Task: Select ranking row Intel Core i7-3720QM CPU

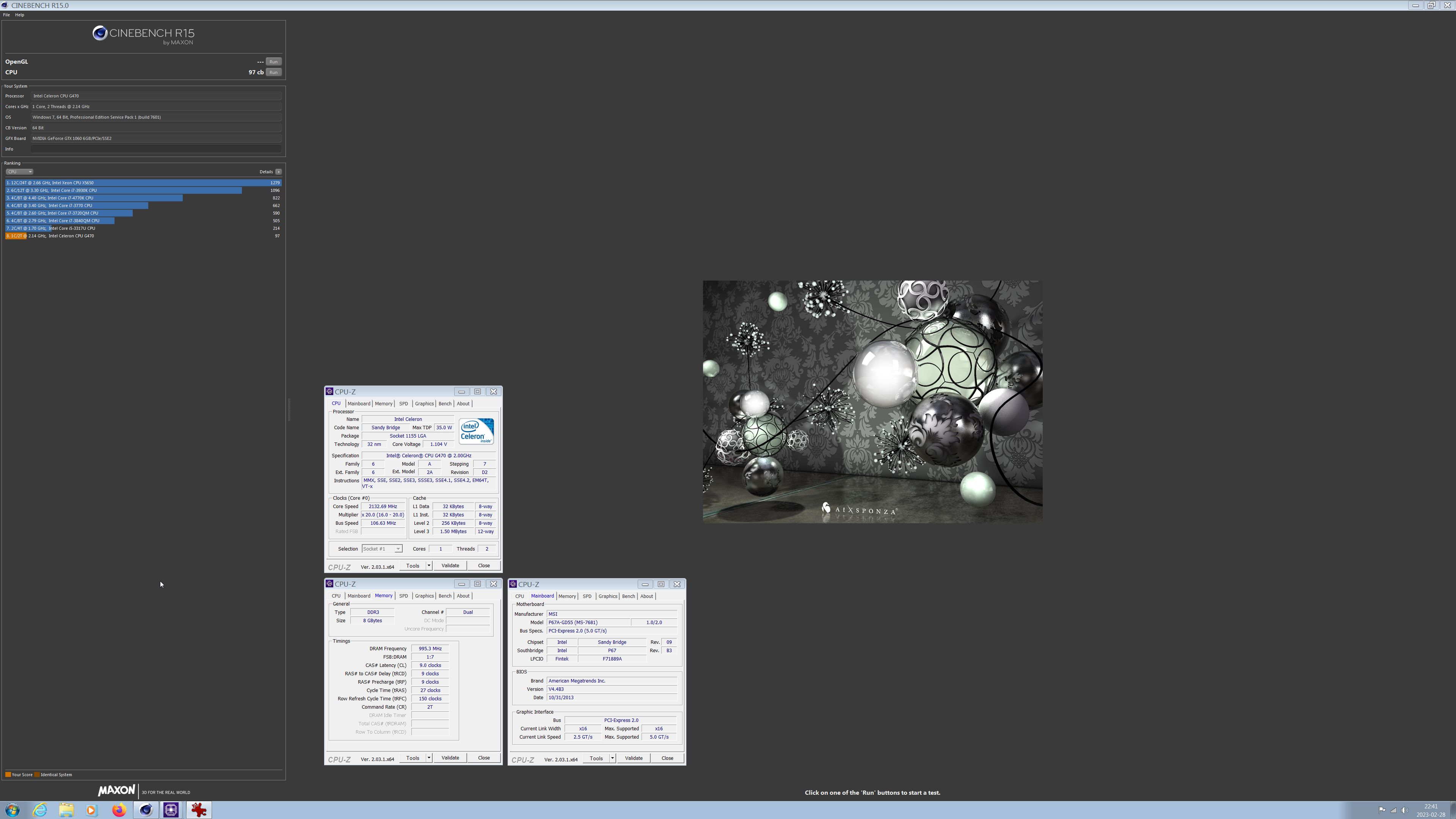Action: point(144,213)
